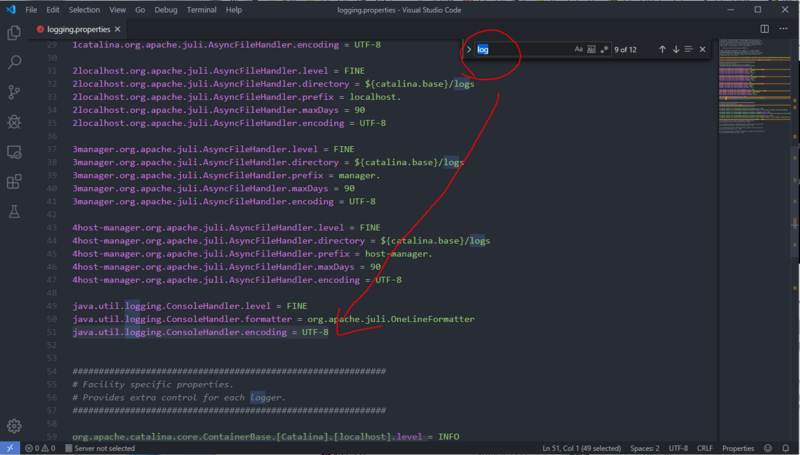The image size is (800, 455).
Task: Click 1catalina...AsyncFileHandler.encoding = UTF-8 line
Action: [226, 44]
